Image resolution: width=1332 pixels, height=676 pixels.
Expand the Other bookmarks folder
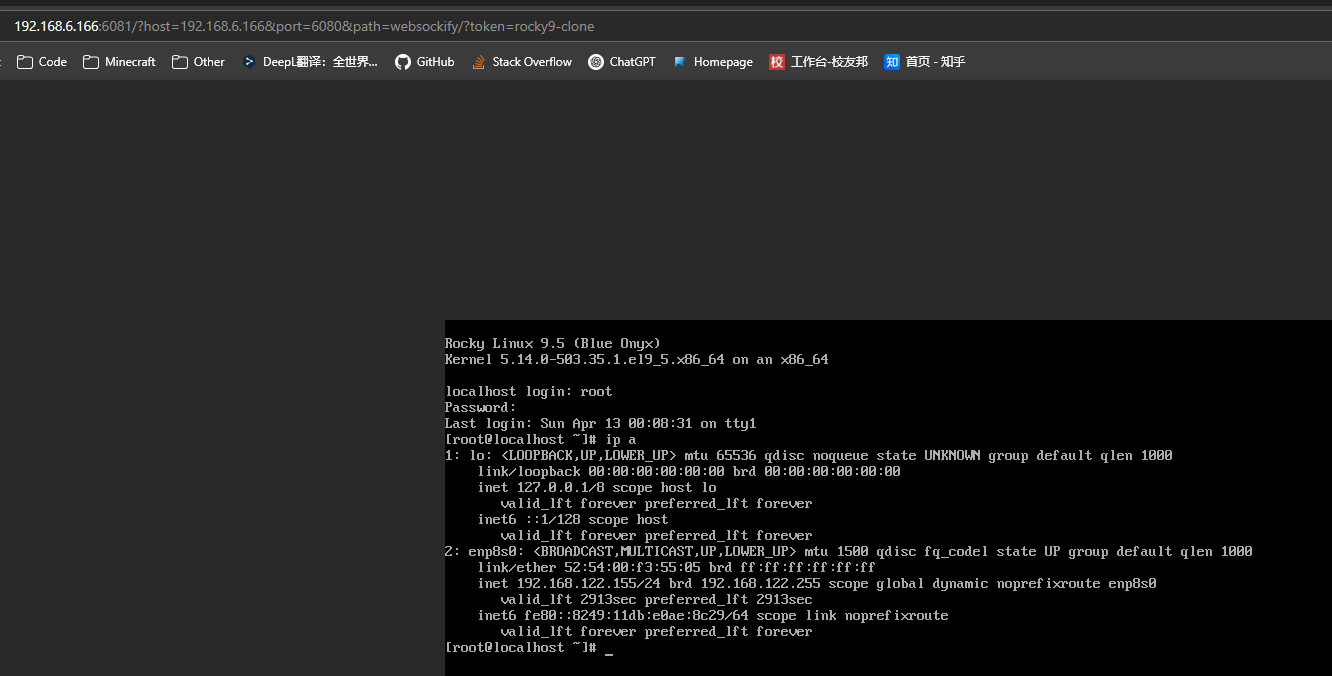click(198, 62)
